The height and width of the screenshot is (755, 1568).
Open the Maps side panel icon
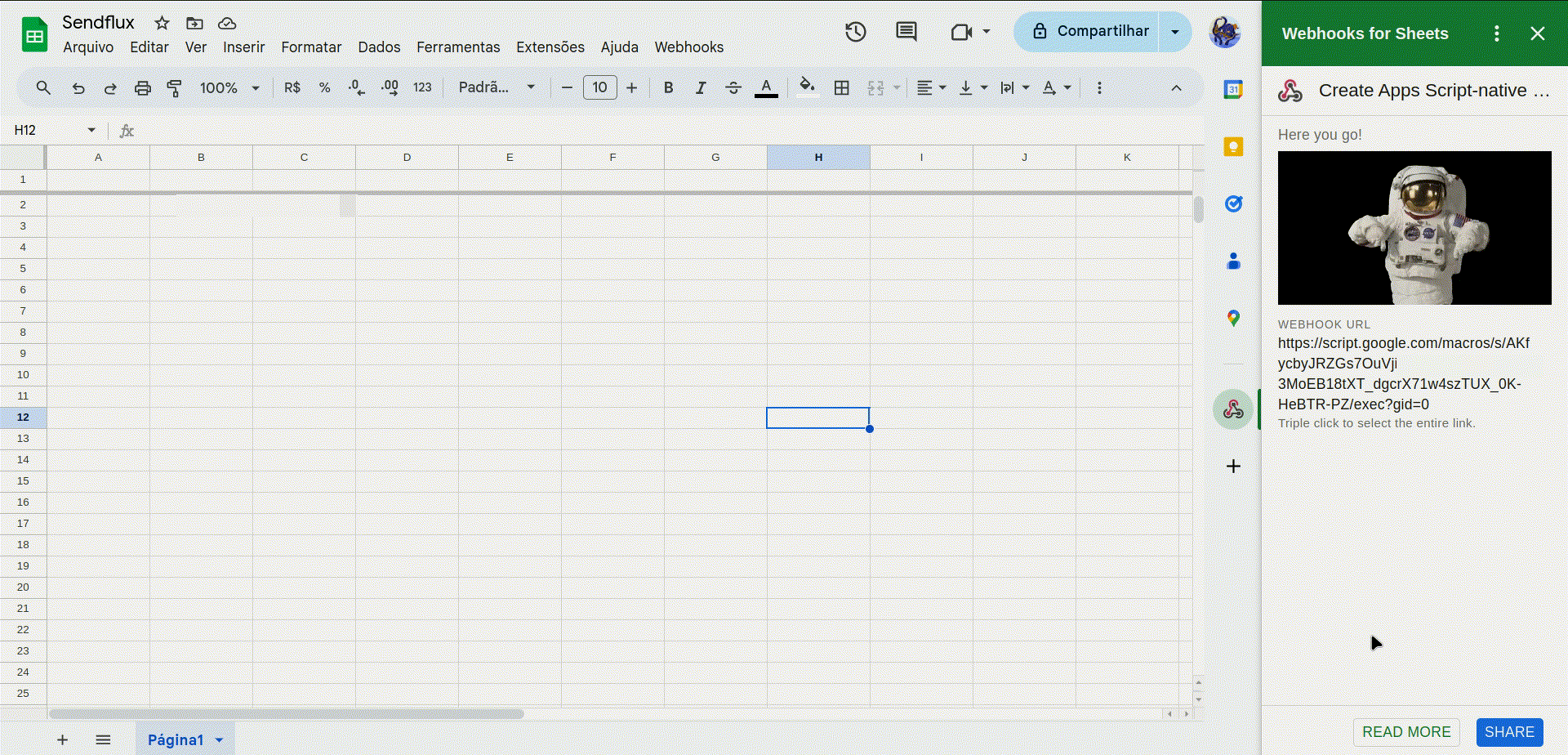(1233, 318)
